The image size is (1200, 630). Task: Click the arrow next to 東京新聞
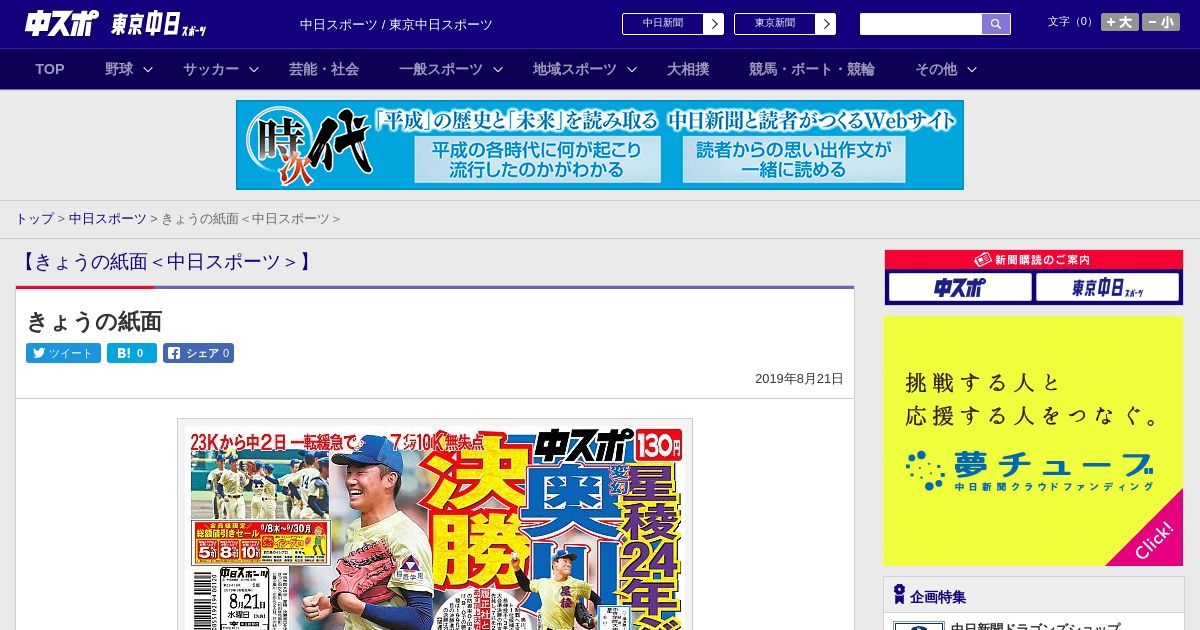826,24
